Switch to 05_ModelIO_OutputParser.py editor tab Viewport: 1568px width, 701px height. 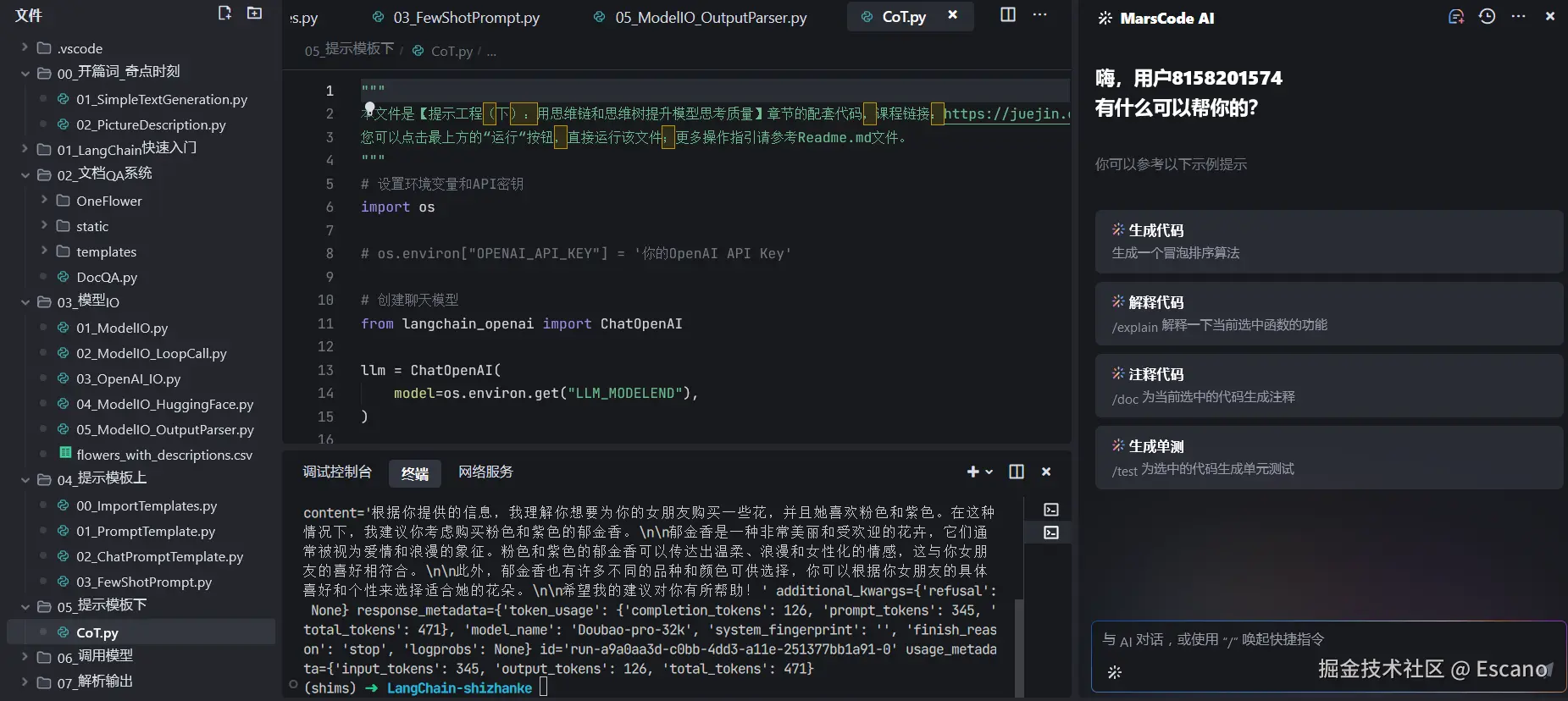pyautogui.click(x=700, y=17)
